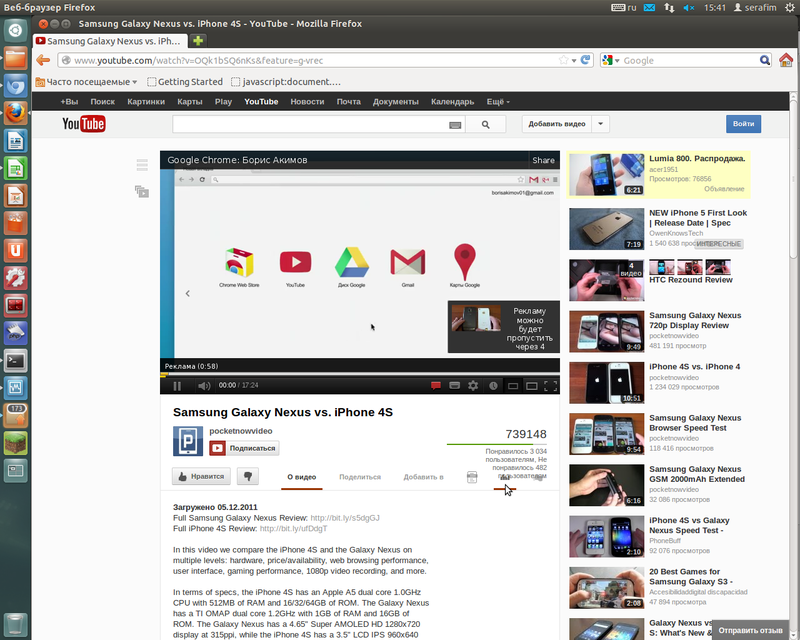Click the Share button atop the video
This screenshot has height=640, width=800.
tap(543, 160)
